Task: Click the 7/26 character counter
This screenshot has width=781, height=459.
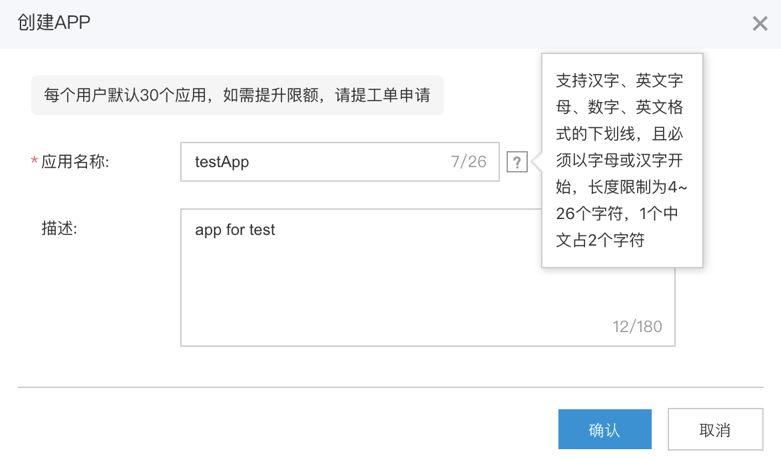Action: [468, 162]
